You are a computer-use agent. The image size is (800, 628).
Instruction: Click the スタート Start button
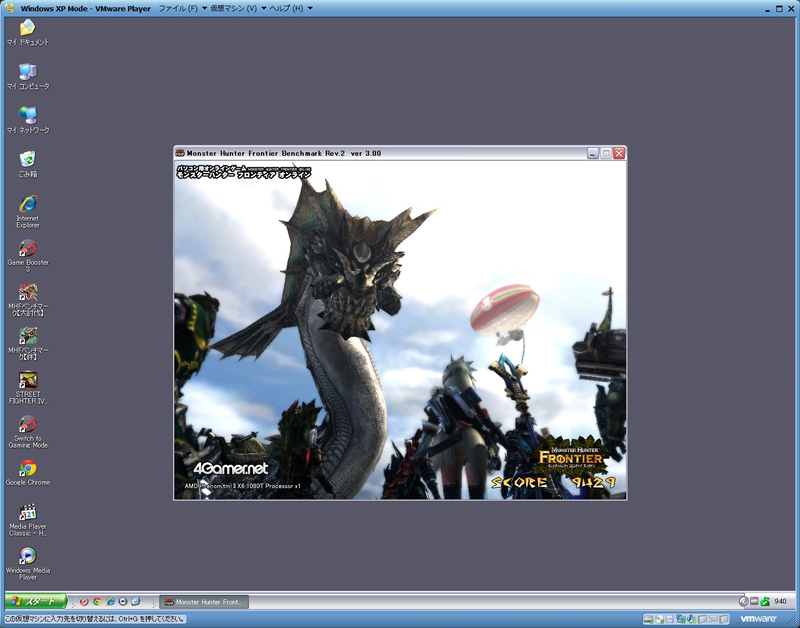[36, 601]
